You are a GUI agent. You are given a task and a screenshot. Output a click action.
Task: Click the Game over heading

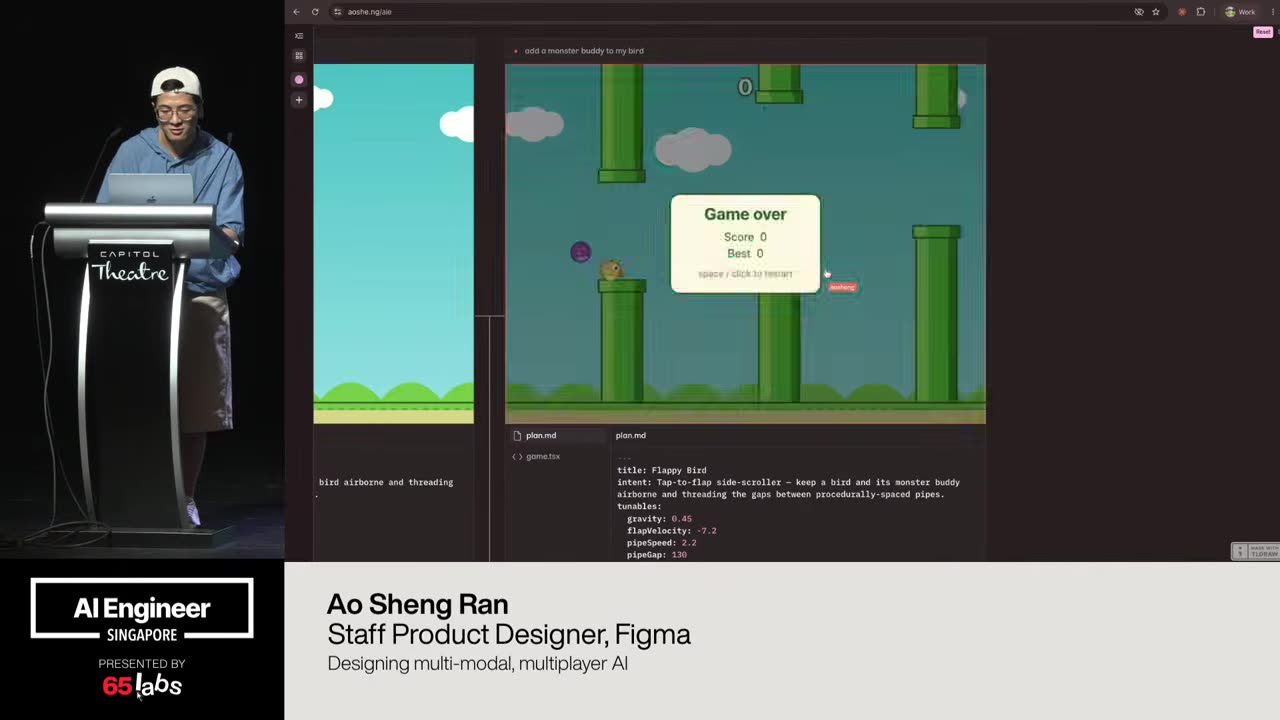pos(745,214)
